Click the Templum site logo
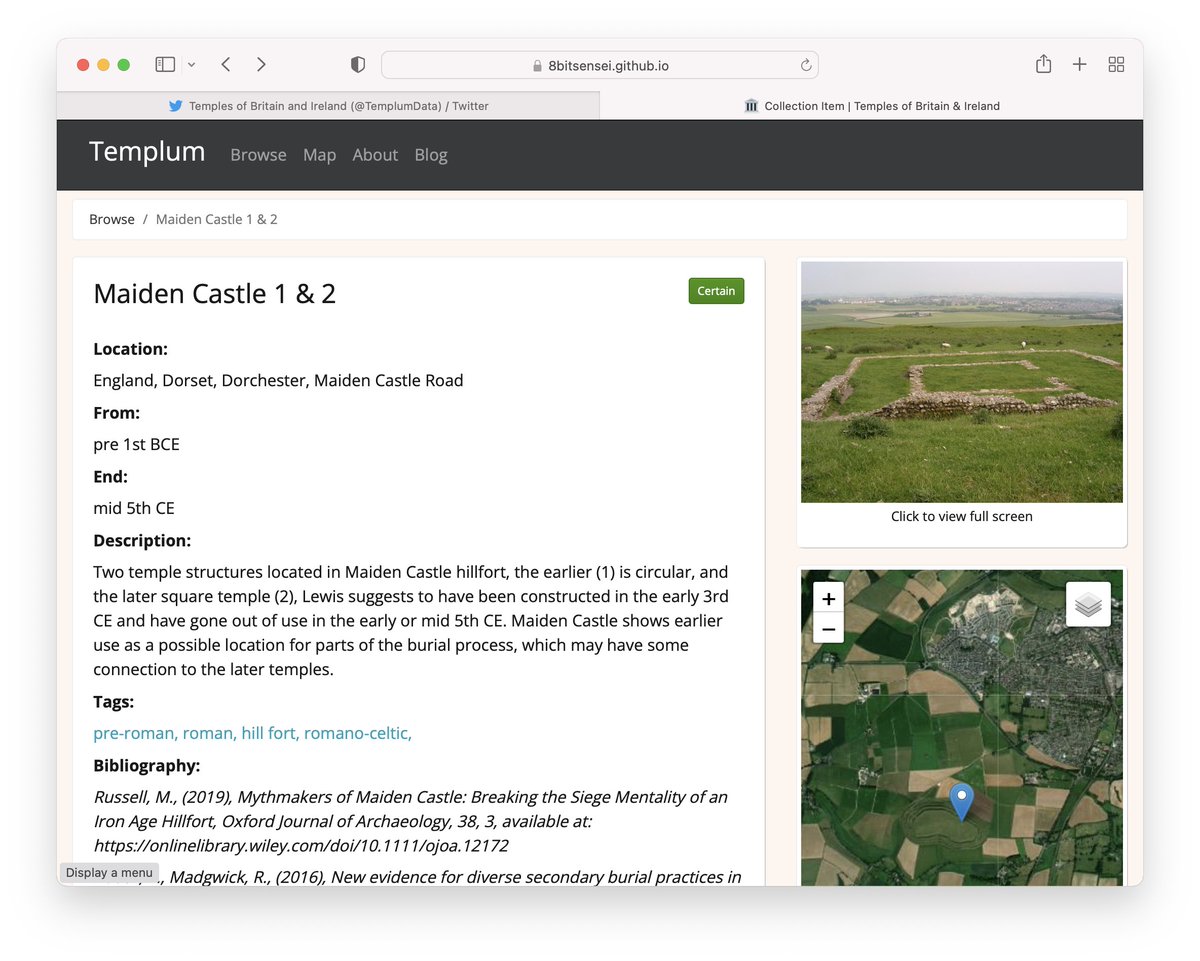The width and height of the screenshot is (1200, 961). tap(147, 152)
